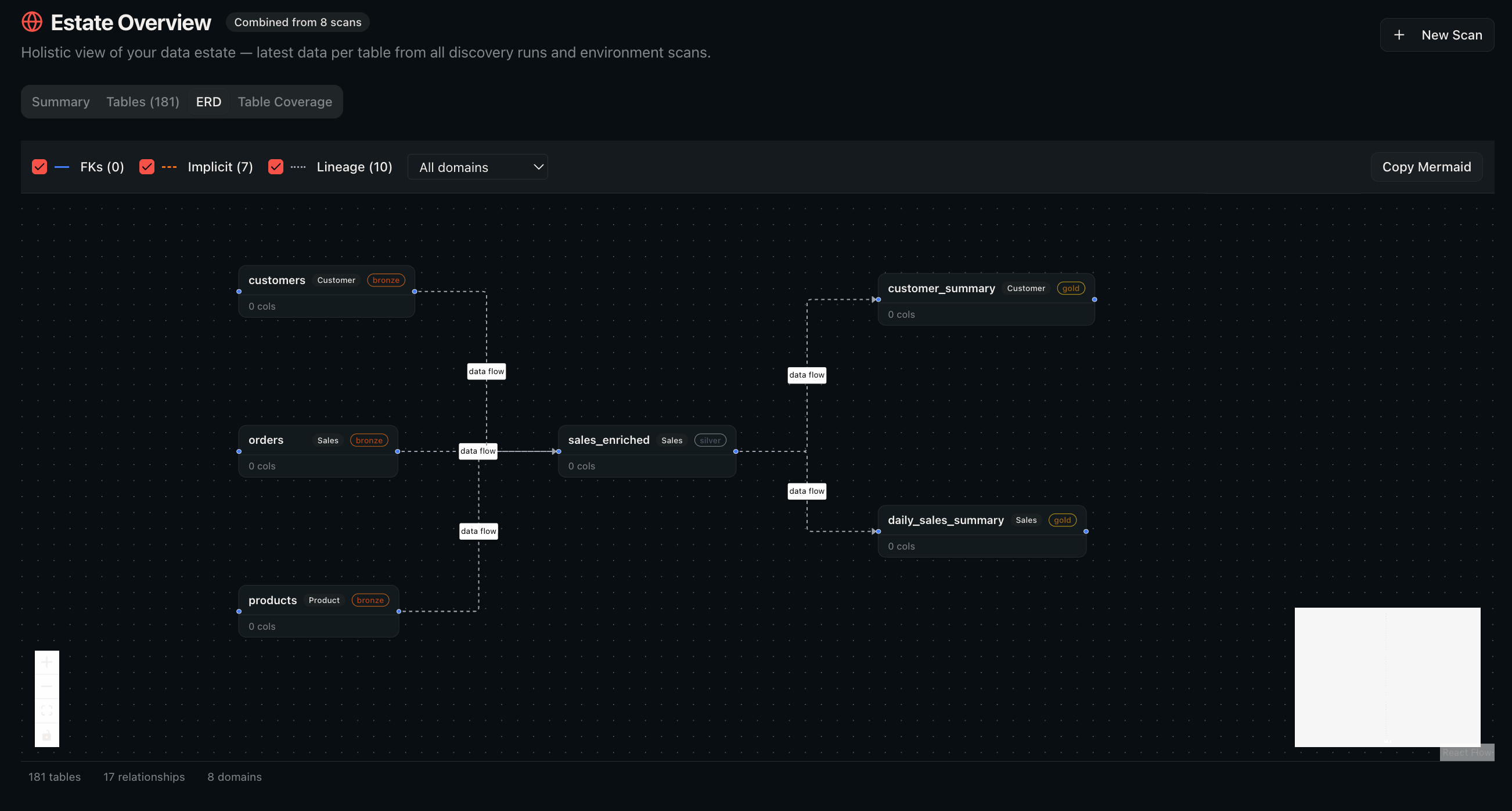The height and width of the screenshot is (811, 1512).
Task: Click the bronze badge on customers
Action: 386,280
